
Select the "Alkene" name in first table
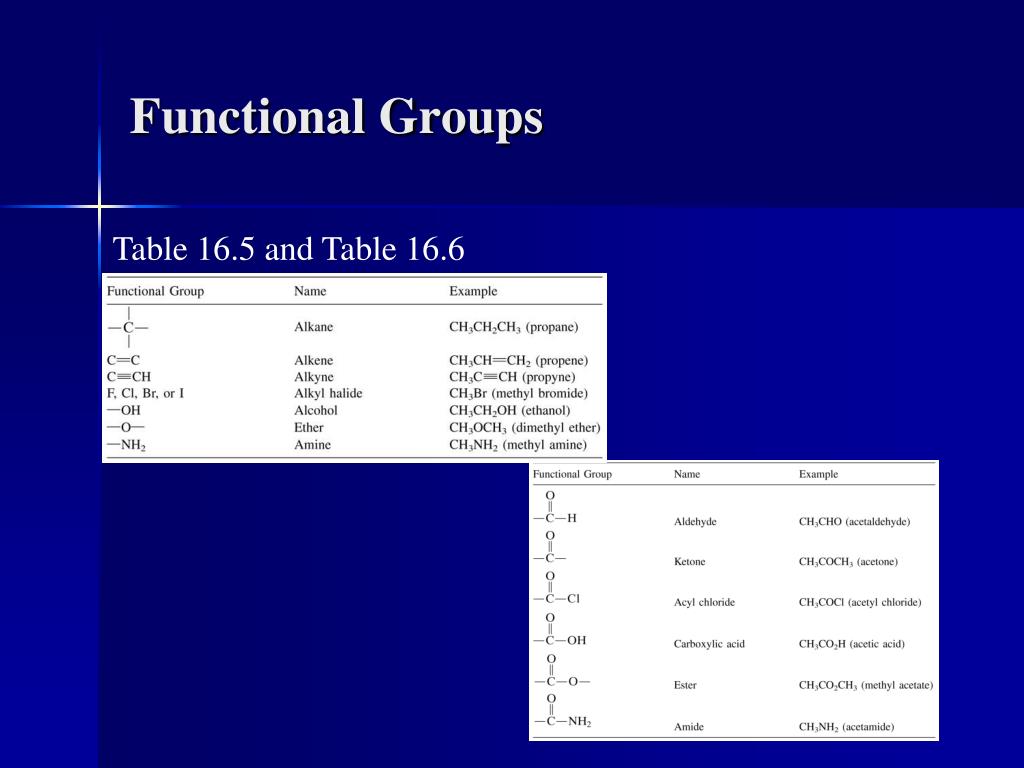[x=314, y=360]
